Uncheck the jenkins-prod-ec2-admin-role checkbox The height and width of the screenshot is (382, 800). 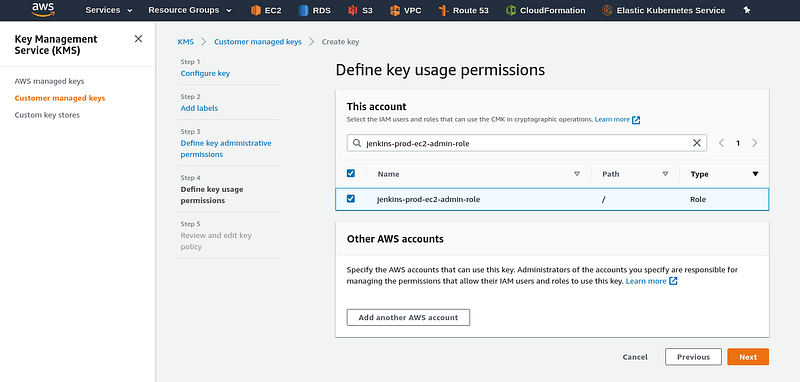351,199
